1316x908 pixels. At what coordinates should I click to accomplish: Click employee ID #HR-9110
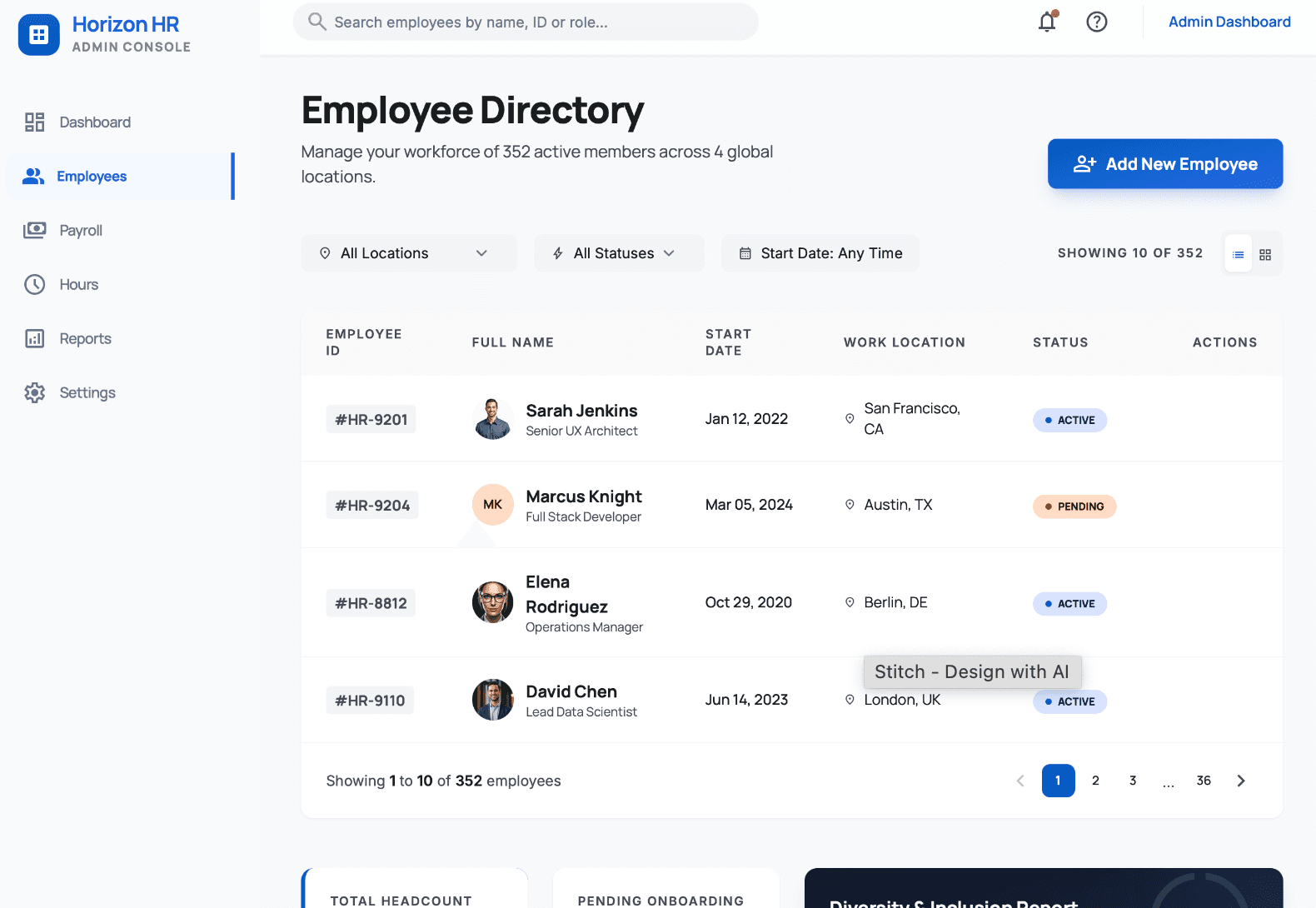(x=370, y=701)
